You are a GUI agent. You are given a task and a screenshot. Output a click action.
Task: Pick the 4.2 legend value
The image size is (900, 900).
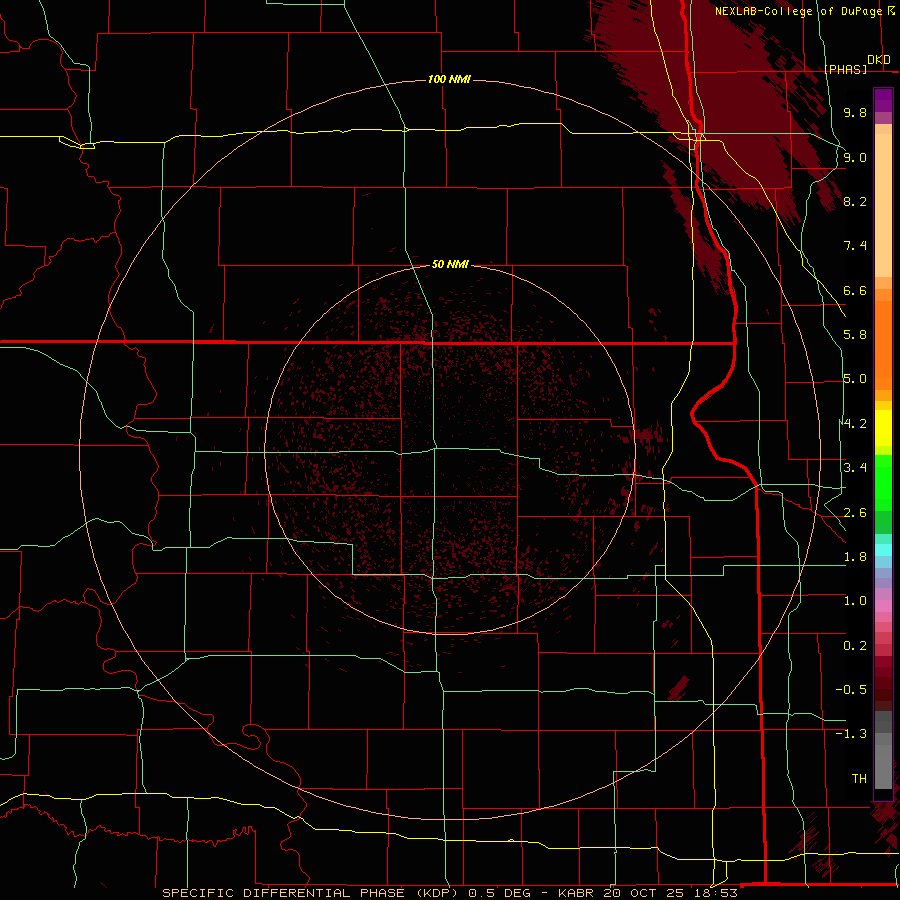tap(855, 424)
